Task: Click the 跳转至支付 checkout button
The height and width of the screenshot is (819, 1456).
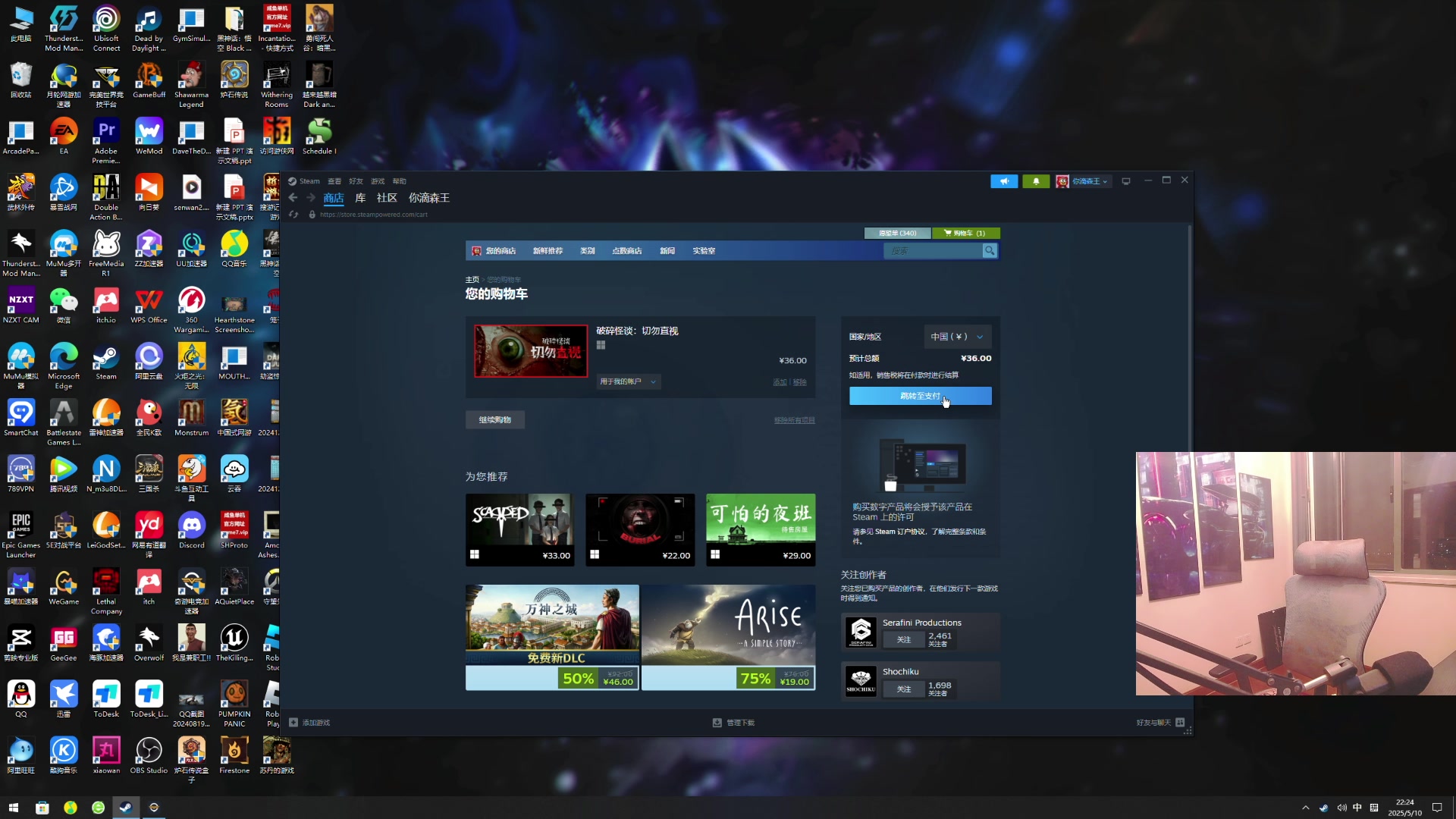Action: [x=920, y=396]
